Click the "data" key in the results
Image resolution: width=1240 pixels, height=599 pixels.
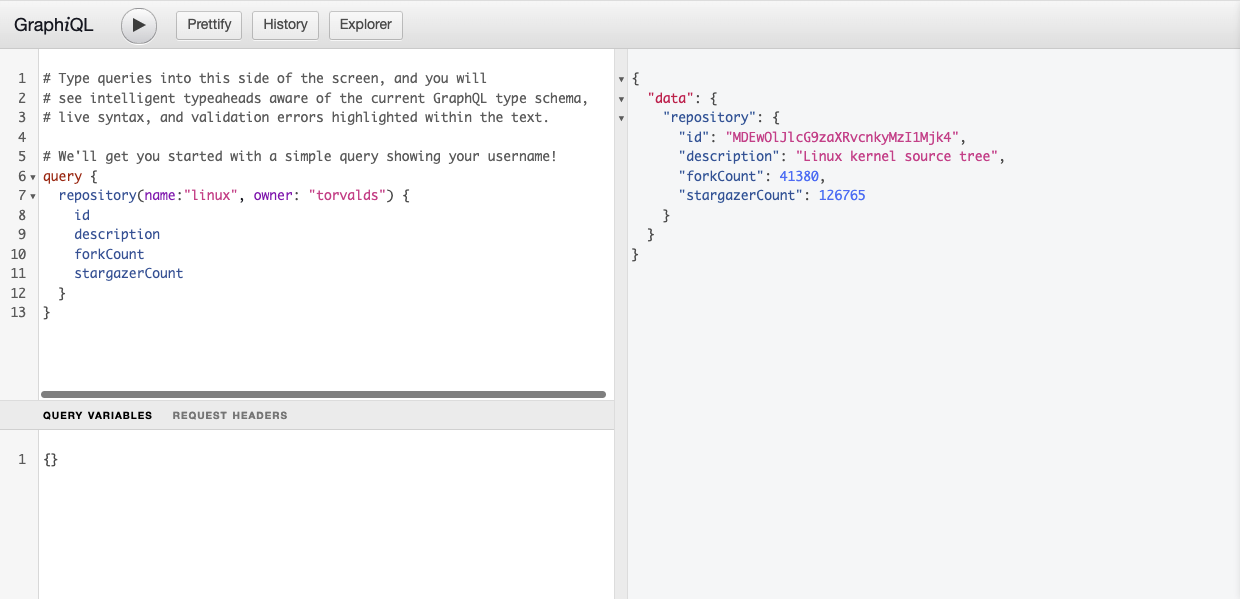coord(671,98)
